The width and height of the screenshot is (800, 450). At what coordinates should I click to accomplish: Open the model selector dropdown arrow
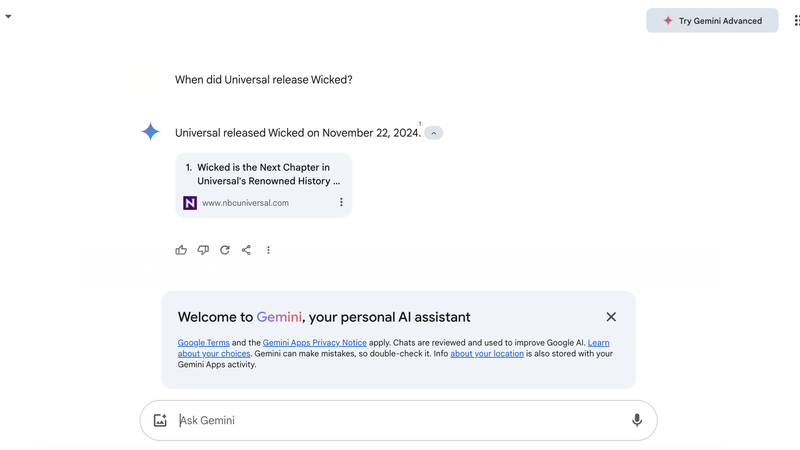[8, 16]
